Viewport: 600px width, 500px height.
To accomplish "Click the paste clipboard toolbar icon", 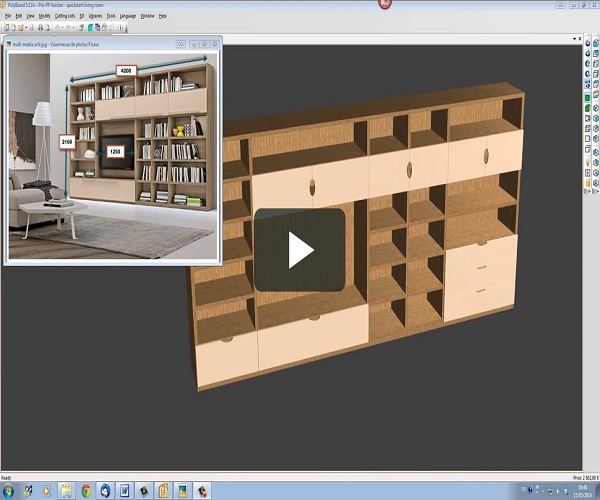I will click(104, 28).
